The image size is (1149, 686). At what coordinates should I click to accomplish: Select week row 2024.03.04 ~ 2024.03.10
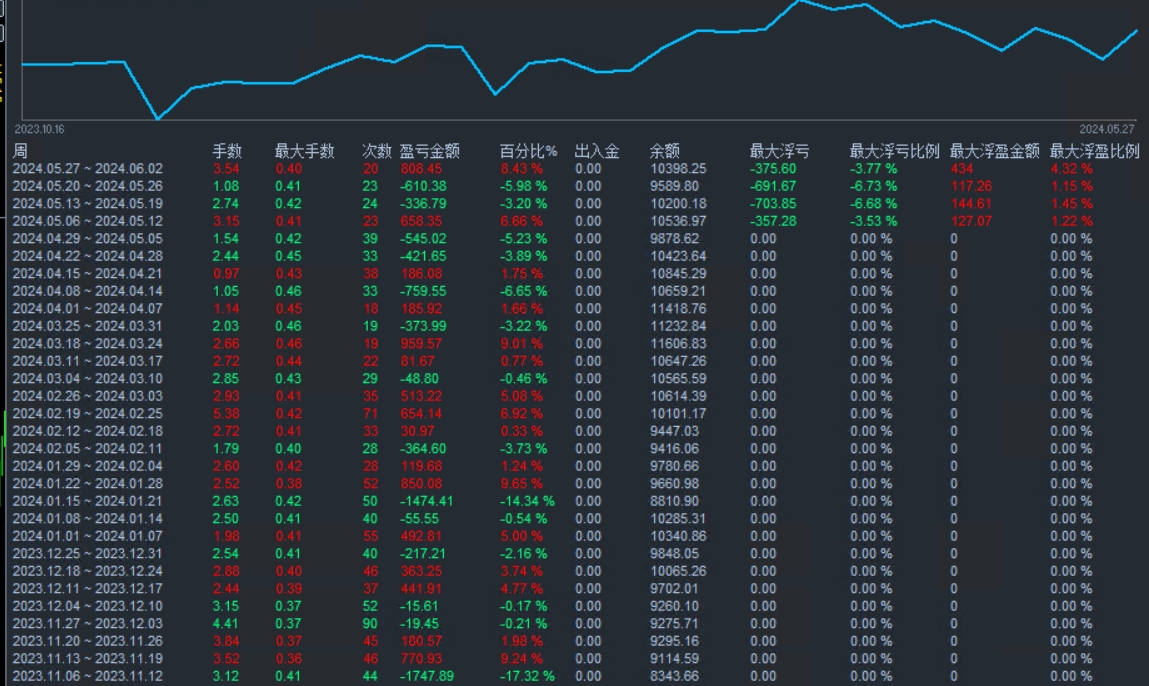tap(574, 379)
